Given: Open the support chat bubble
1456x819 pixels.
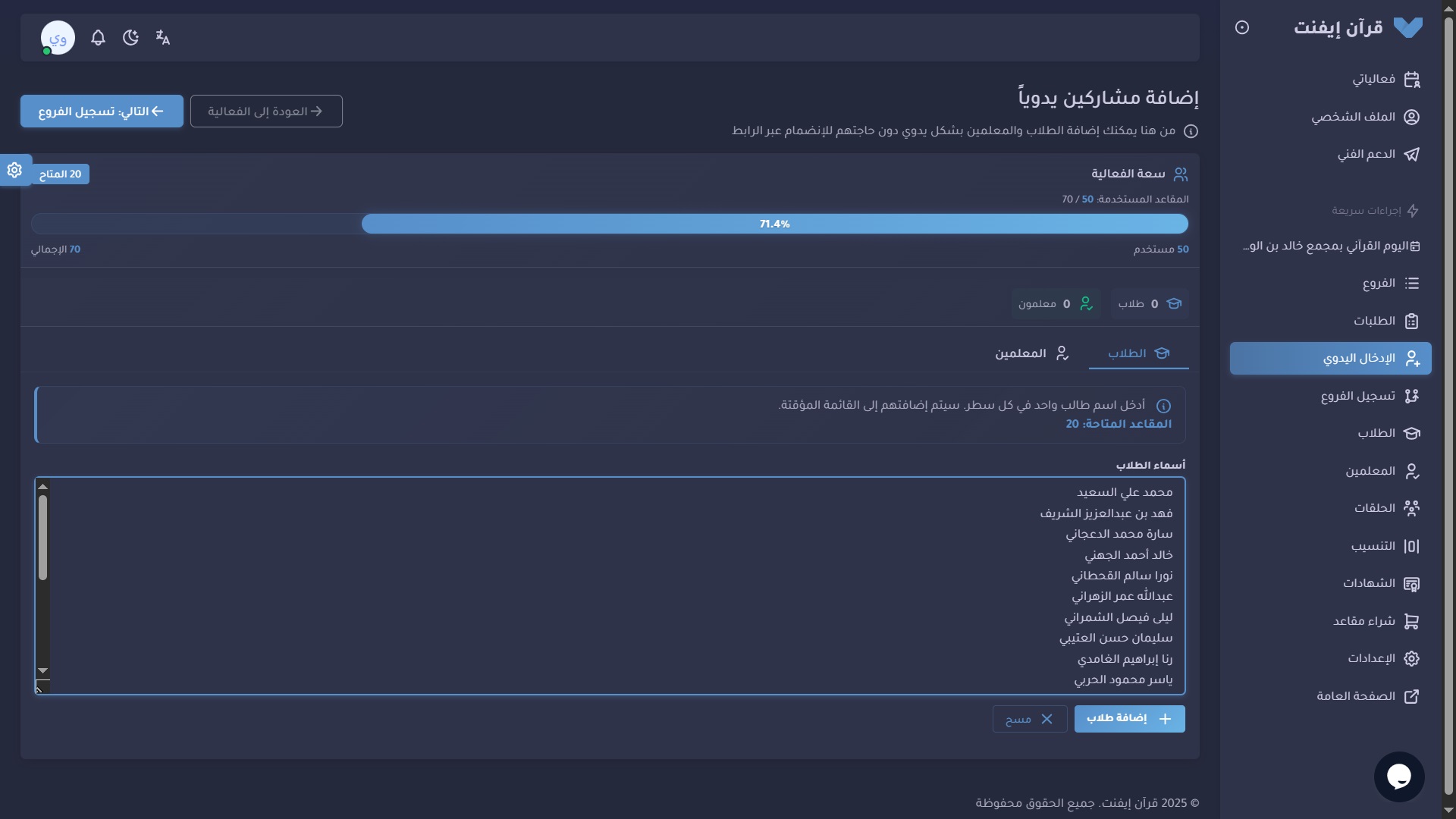Looking at the screenshot, I should (x=1398, y=777).
